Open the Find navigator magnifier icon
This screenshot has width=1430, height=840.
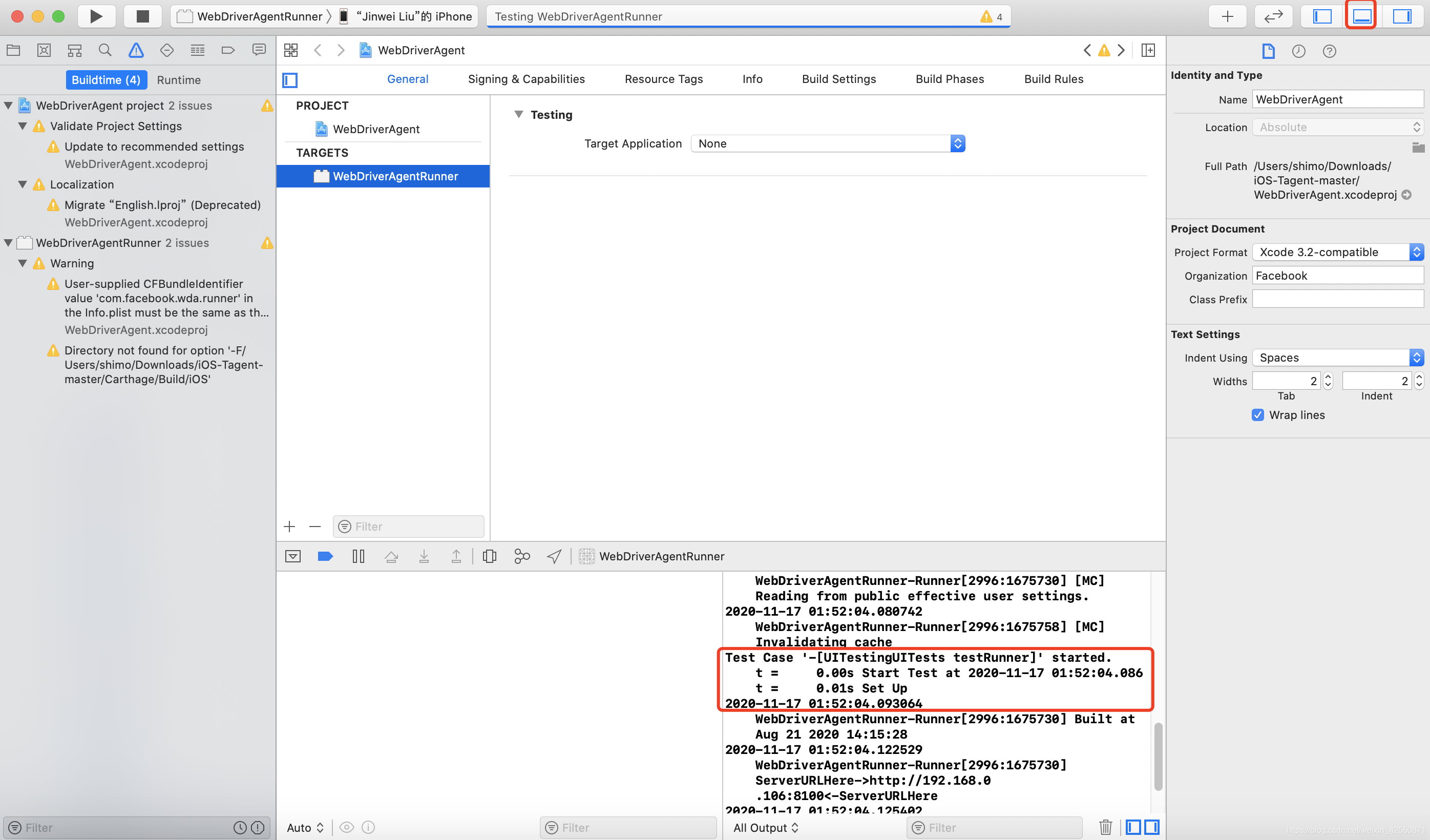(105, 51)
